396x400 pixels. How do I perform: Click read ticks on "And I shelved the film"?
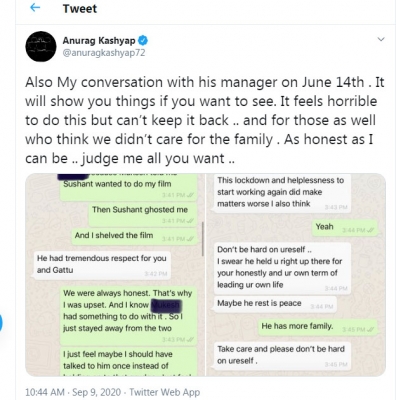tap(191, 239)
